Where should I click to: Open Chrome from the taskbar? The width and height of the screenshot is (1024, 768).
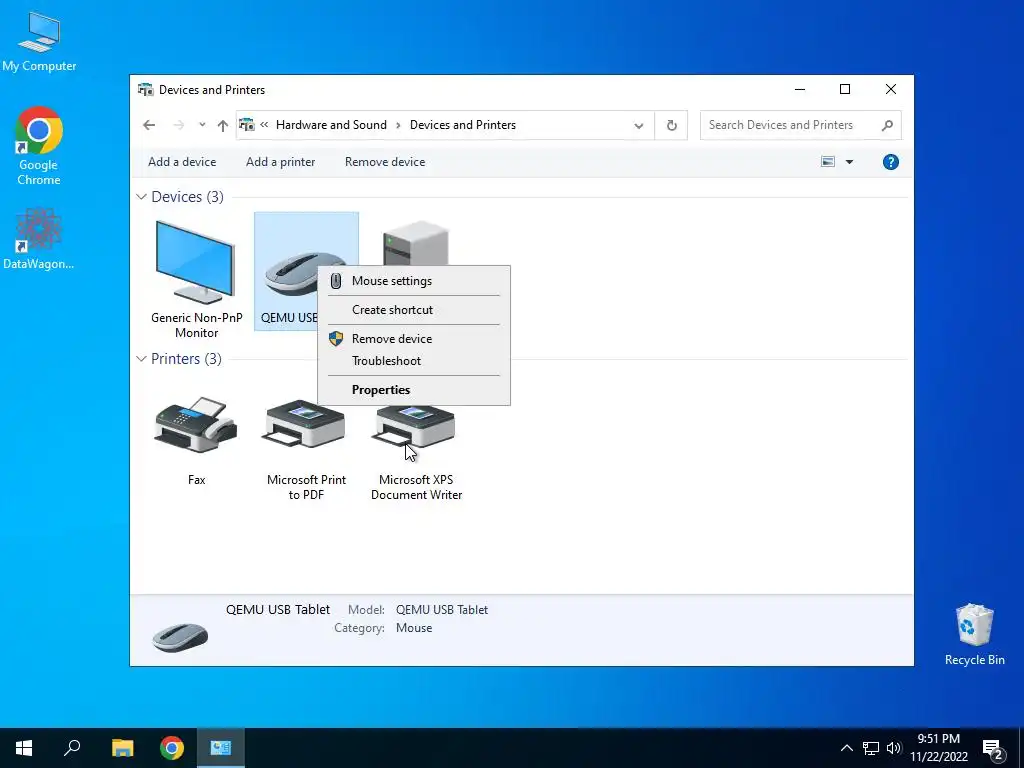[x=172, y=748]
